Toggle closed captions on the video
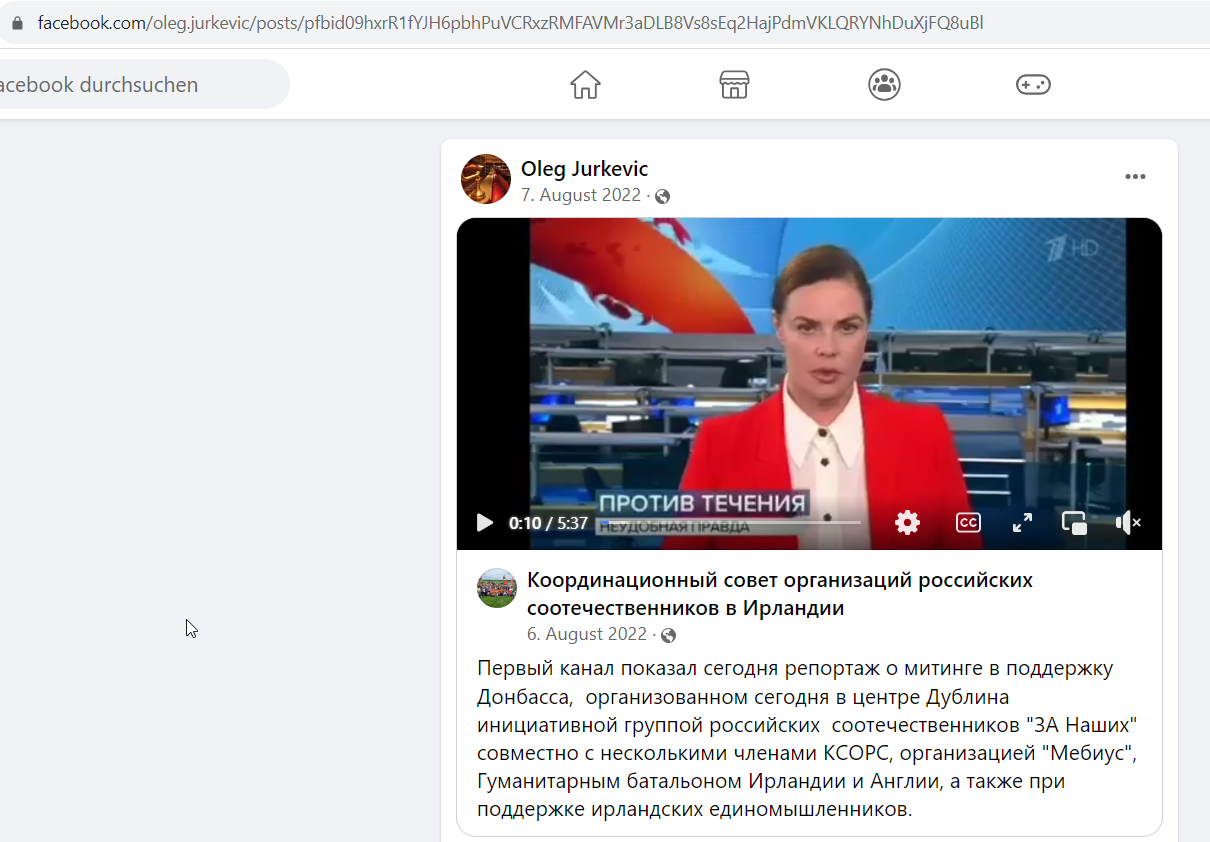Screen dimensions: 1210x842 click(968, 522)
